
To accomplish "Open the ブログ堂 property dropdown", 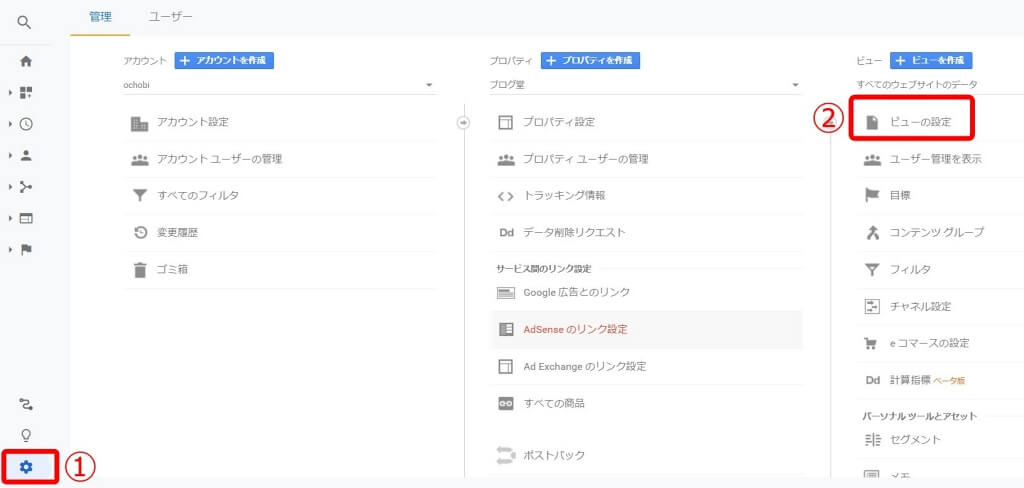I will 646,85.
